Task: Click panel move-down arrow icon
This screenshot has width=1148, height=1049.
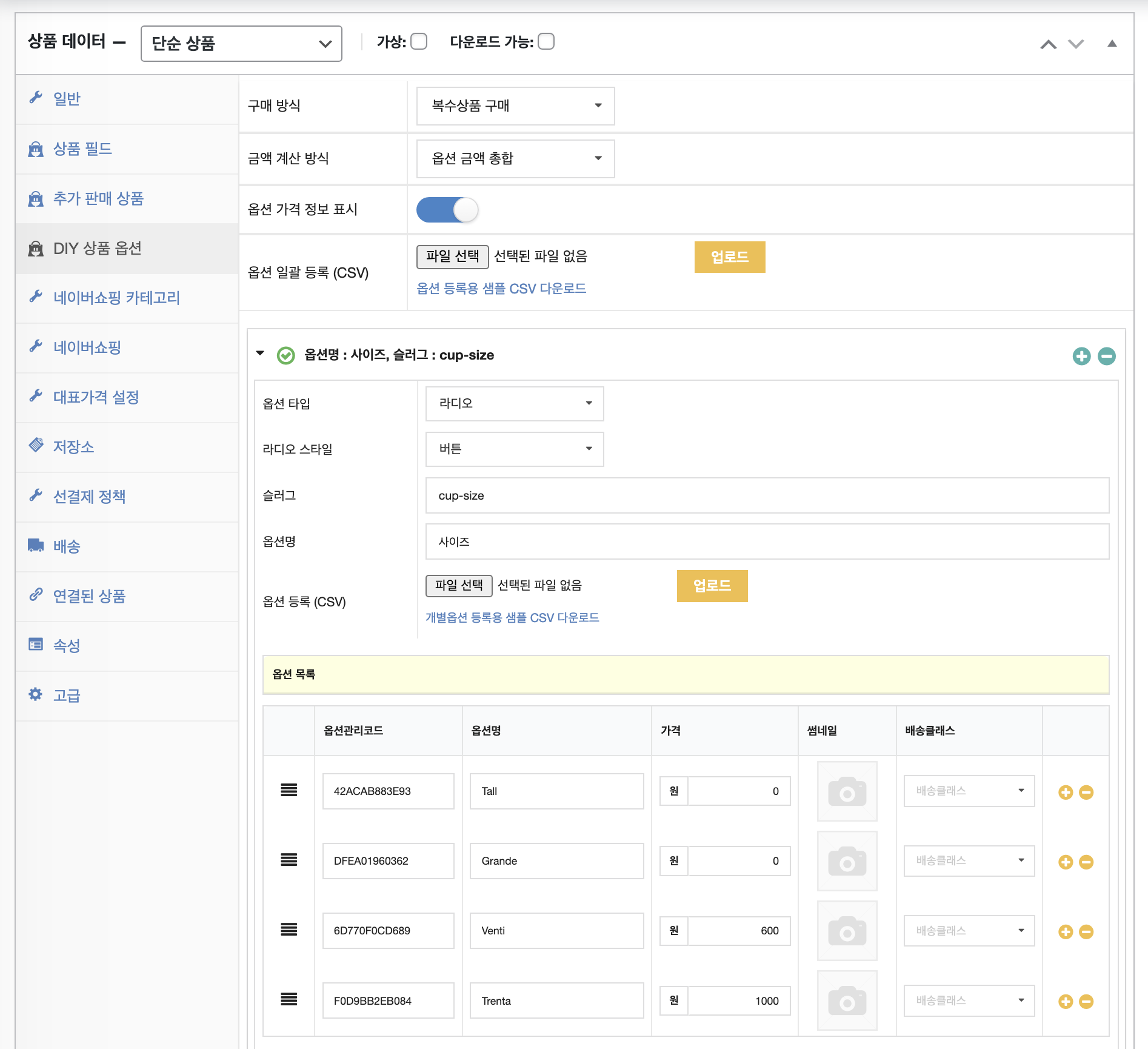Action: coord(1076,44)
